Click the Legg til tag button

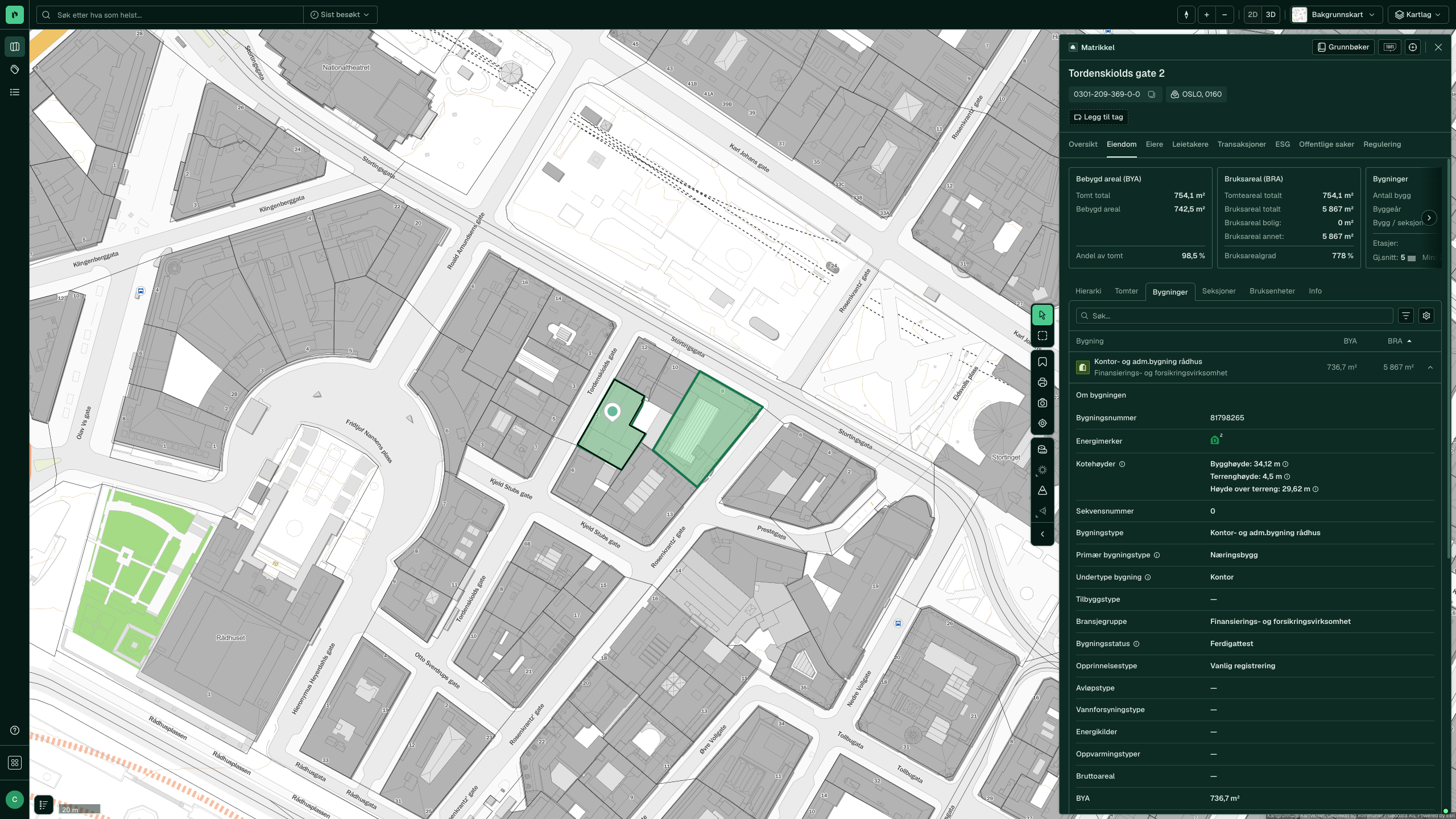coord(1098,117)
